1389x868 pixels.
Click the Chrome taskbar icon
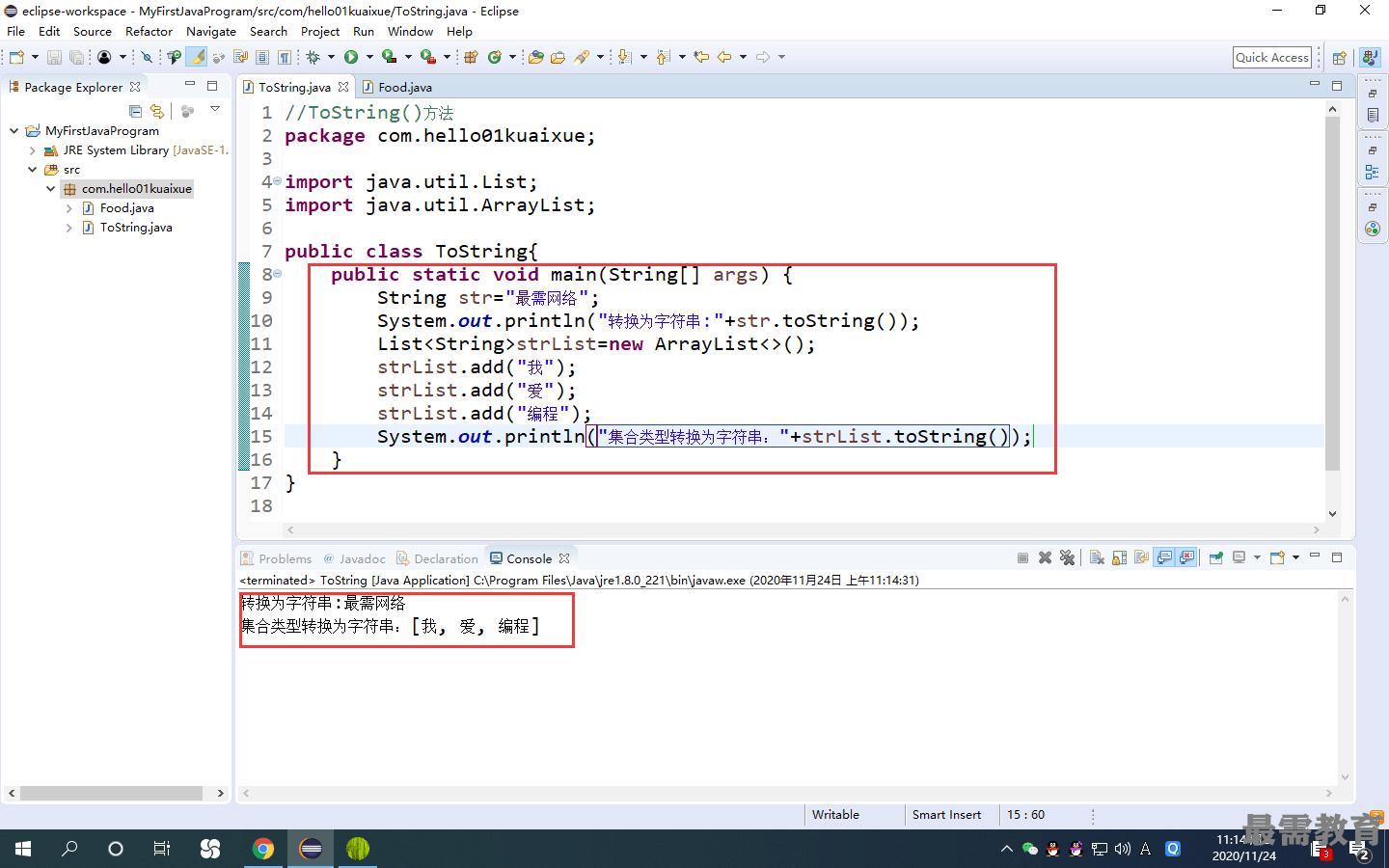click(x=263, y=849)
